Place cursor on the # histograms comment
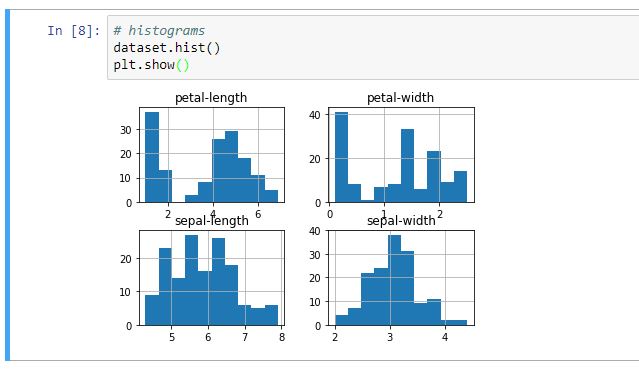The width and height of the screenshot is (639, 369). pos(159,31)
